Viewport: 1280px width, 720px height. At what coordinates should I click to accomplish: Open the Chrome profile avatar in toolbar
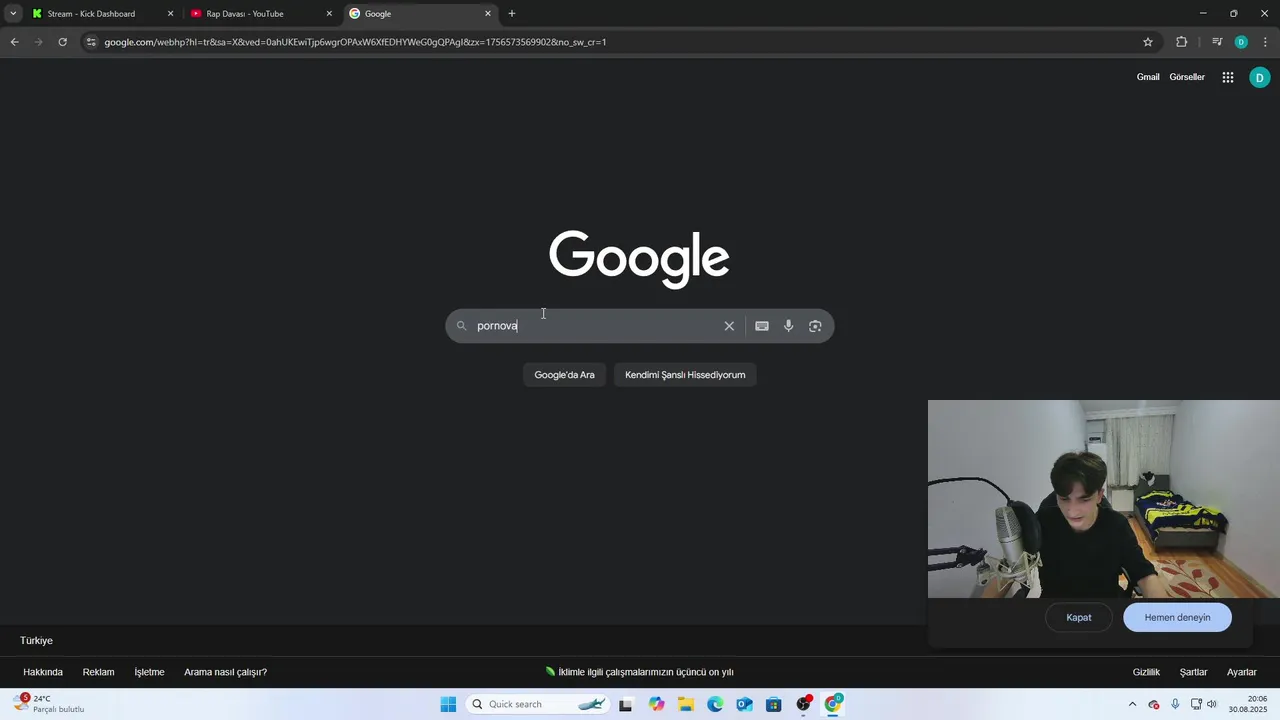[1241, 42]
